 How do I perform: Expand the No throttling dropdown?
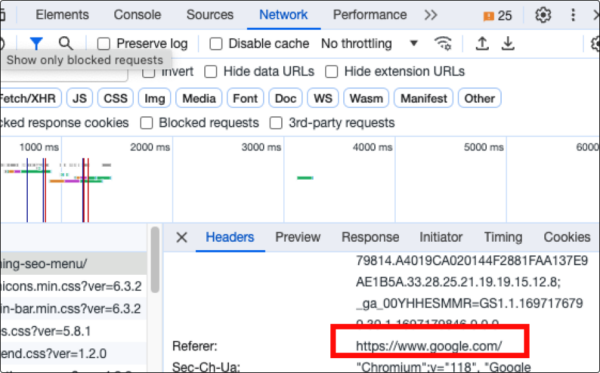point(369,44)
